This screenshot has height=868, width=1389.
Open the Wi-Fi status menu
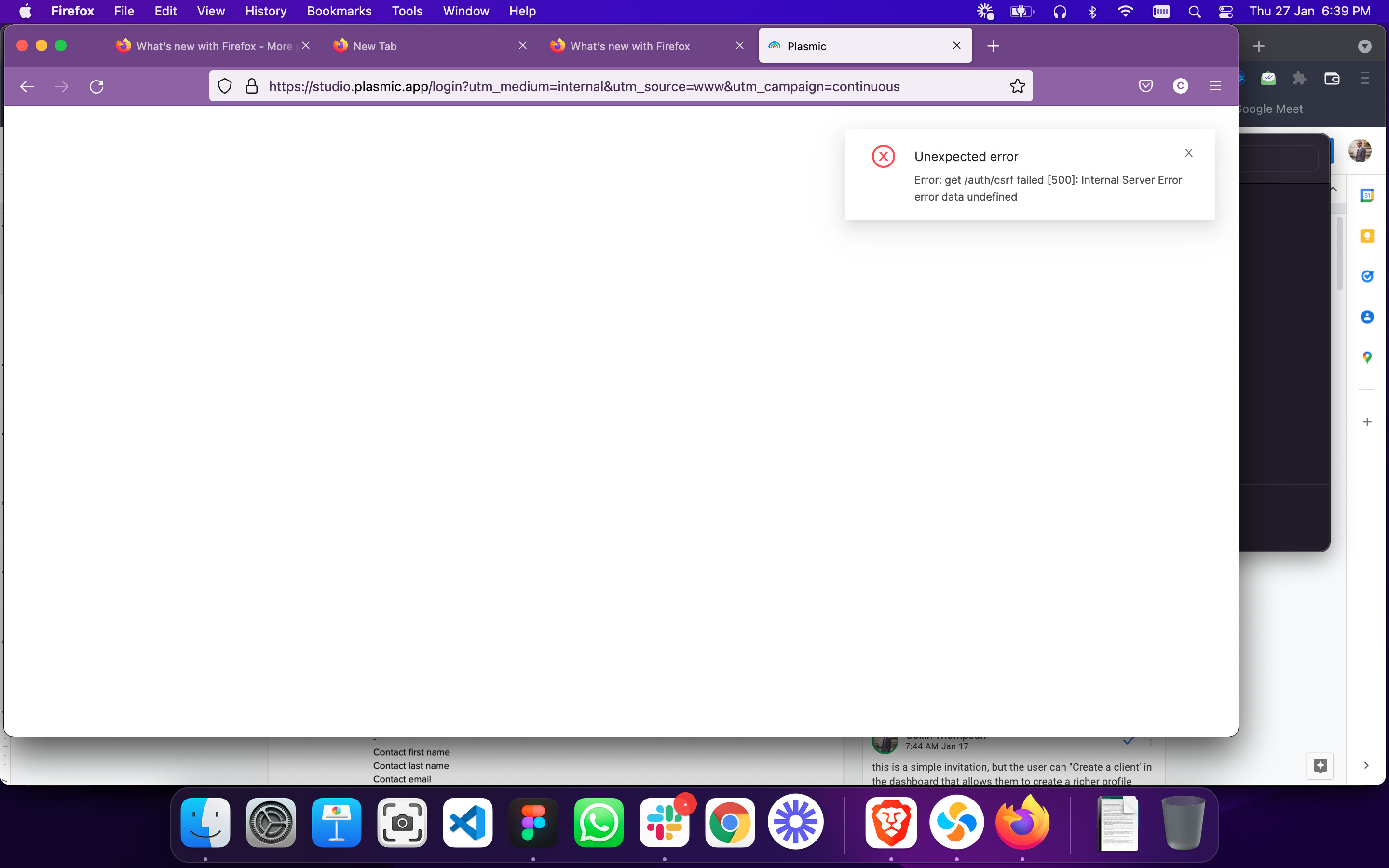click(x=1125, y=11)
